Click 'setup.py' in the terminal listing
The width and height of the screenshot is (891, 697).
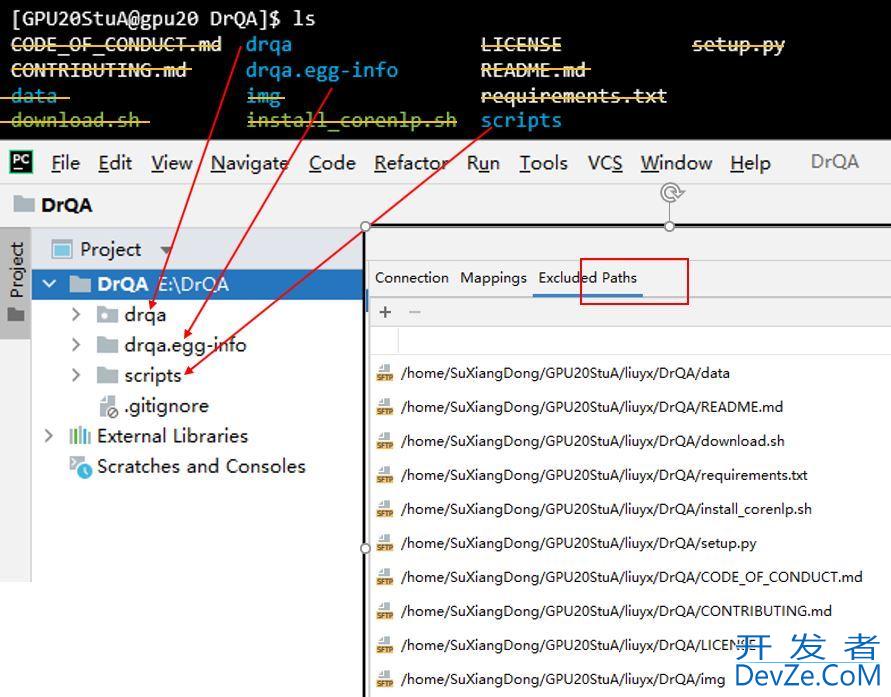(x=738, y=45)
